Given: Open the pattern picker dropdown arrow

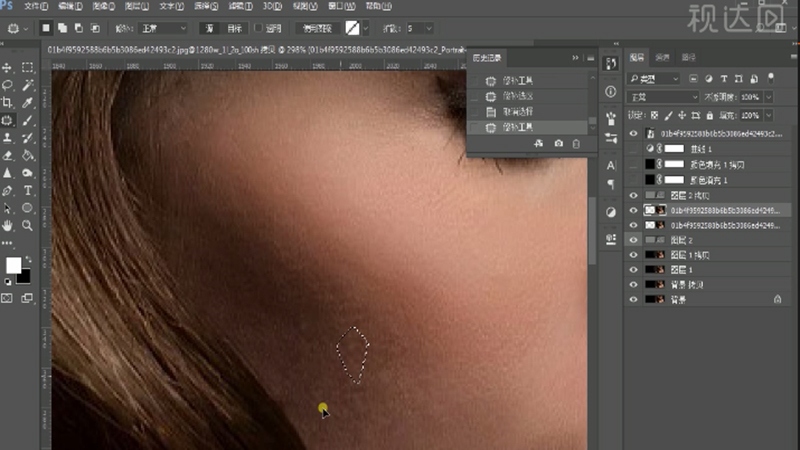Looking at the screenshot, I should 365,29.
